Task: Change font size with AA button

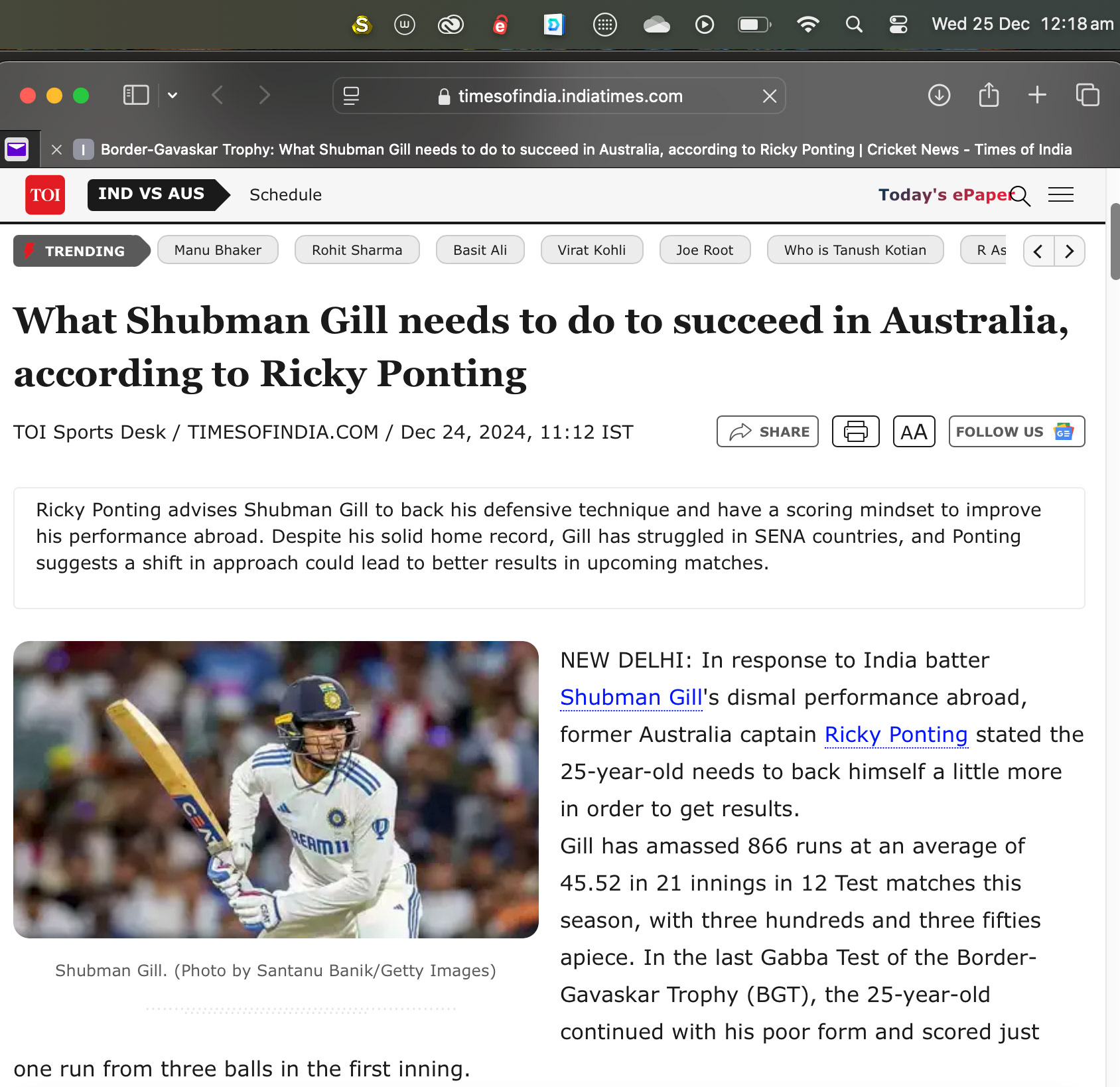Action: click(914, 432)
